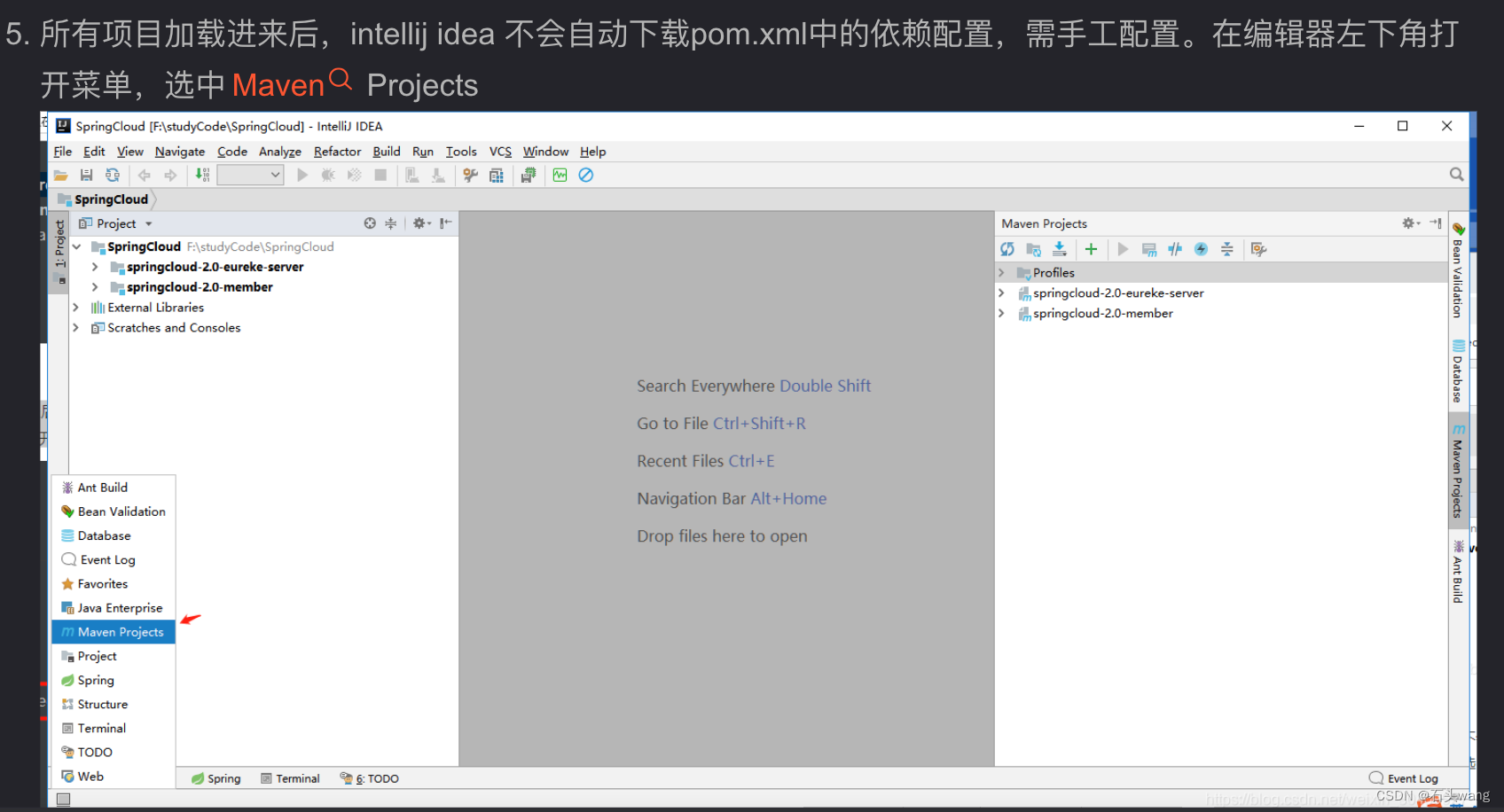This screenshot has height=812, width=1504.
Task: Collapse All in Maven Projects panel
Action: tap(1226, 249)
